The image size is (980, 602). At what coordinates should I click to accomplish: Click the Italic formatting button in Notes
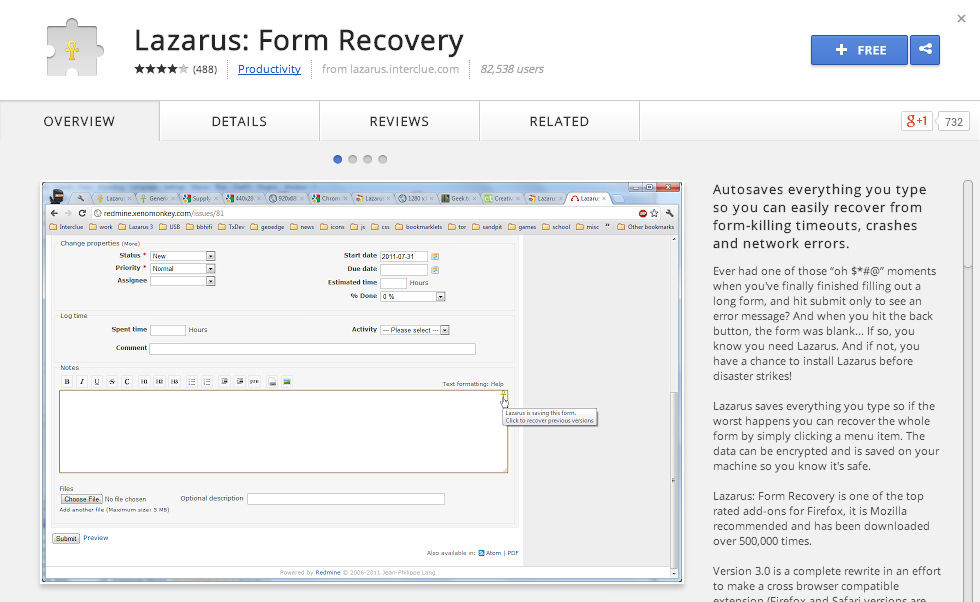[82, 381]
